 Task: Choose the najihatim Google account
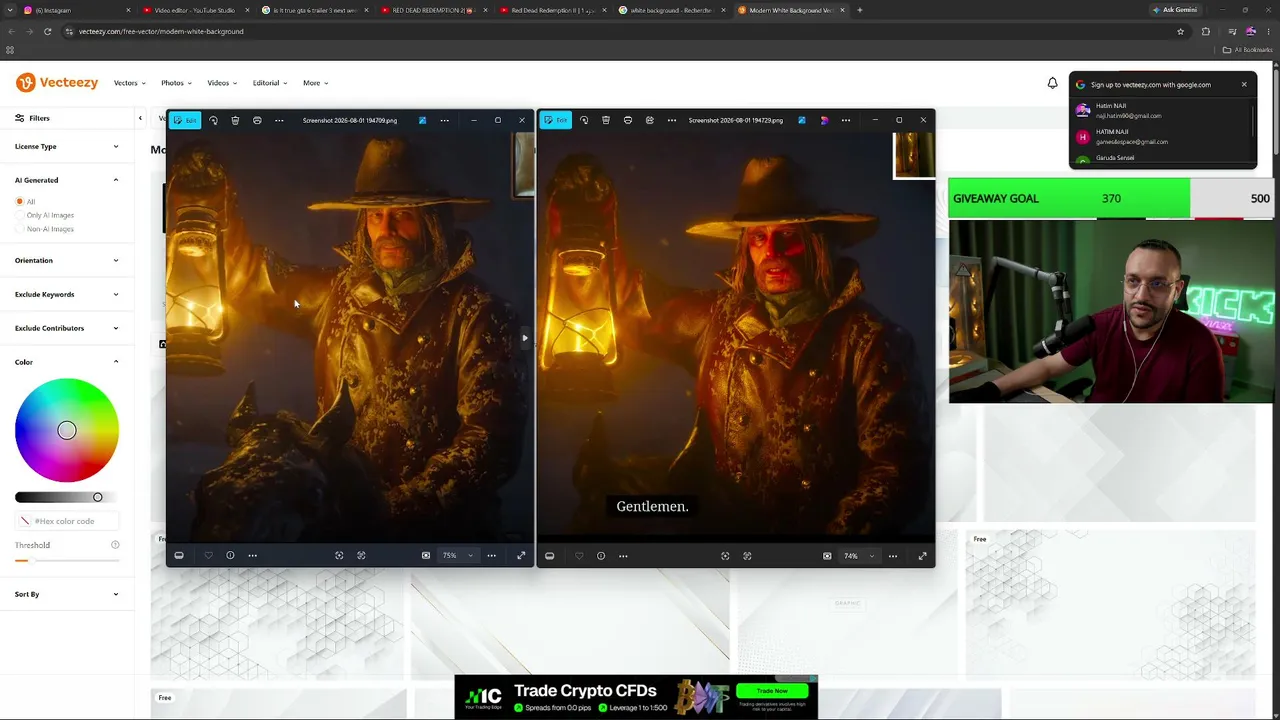1160,111
